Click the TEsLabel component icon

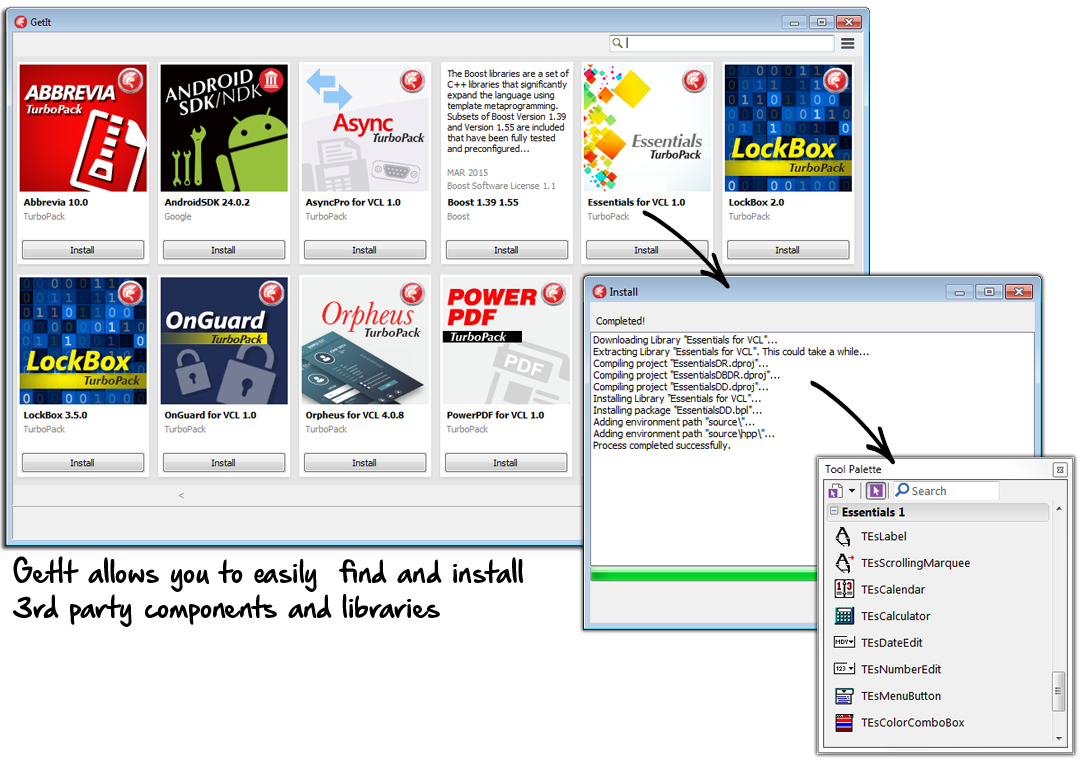point(843,536)
